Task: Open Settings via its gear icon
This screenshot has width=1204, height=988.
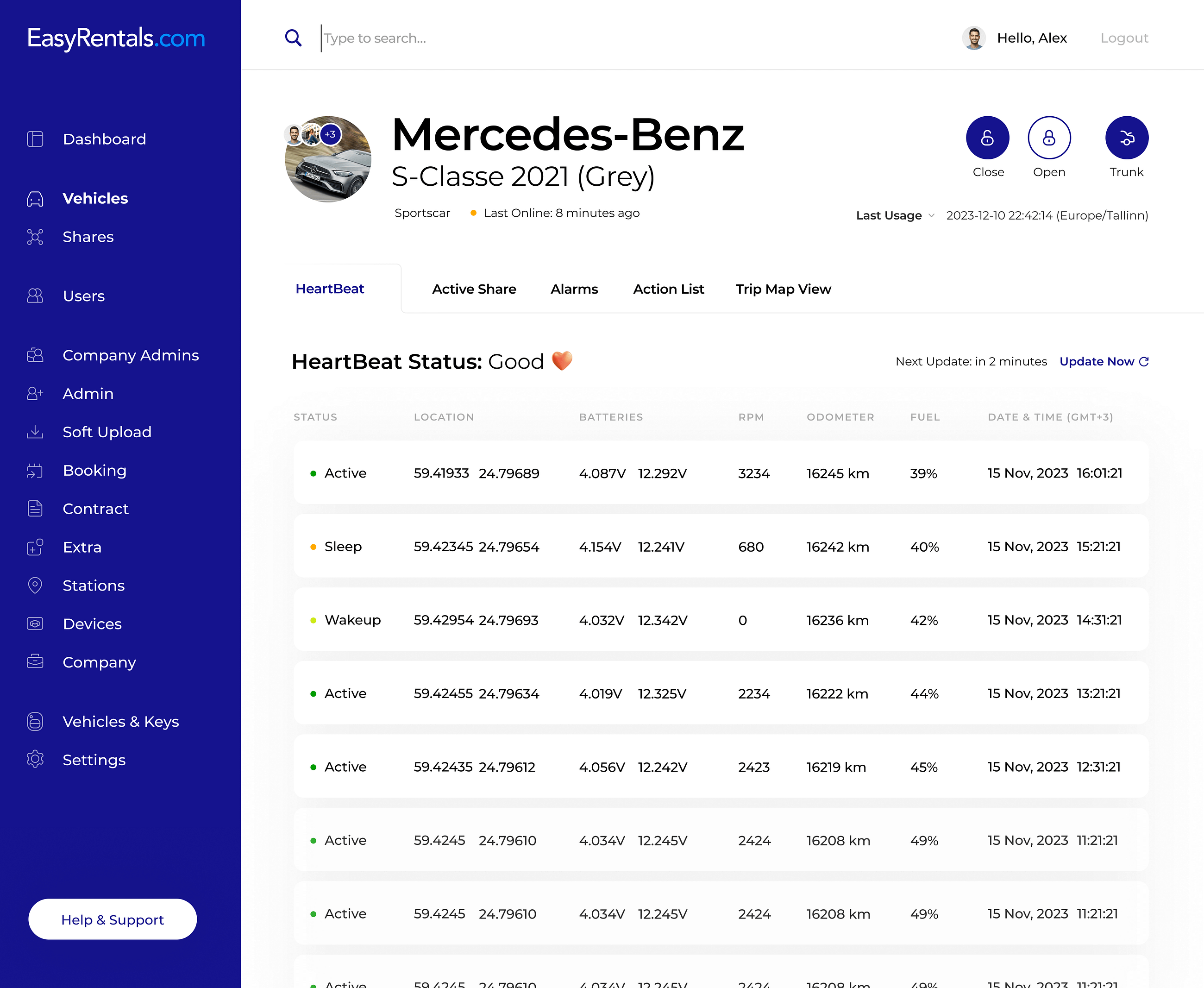Action: tap(35, 759)
